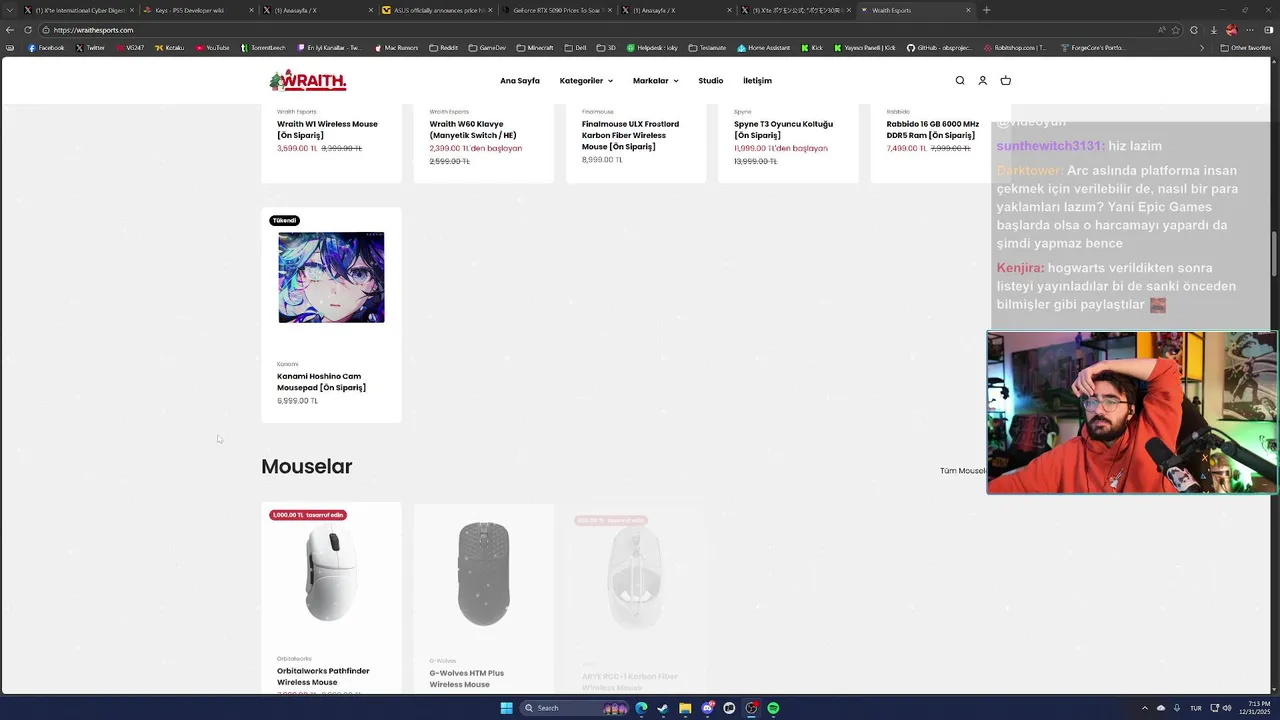Expand the Markalar dropdown menu
1280x720 pixels.
coord(655,81)
